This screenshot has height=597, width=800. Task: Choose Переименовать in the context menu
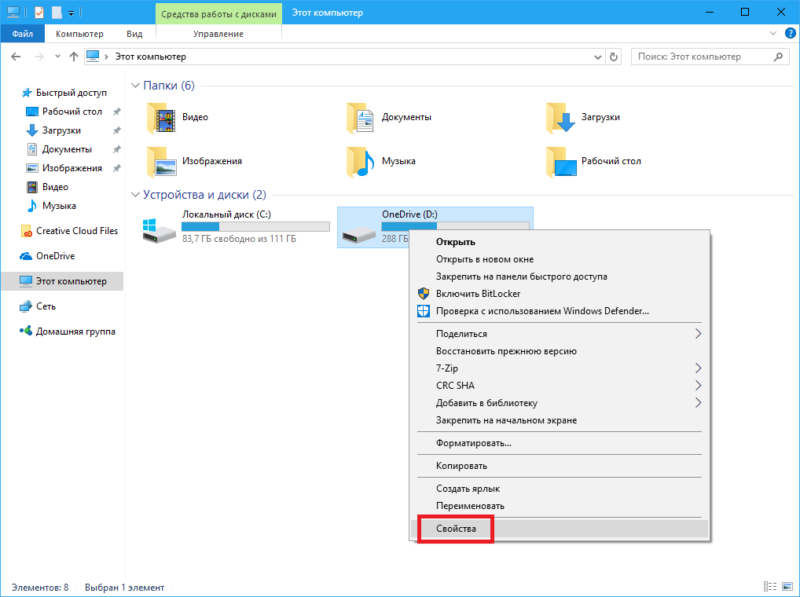559,506
